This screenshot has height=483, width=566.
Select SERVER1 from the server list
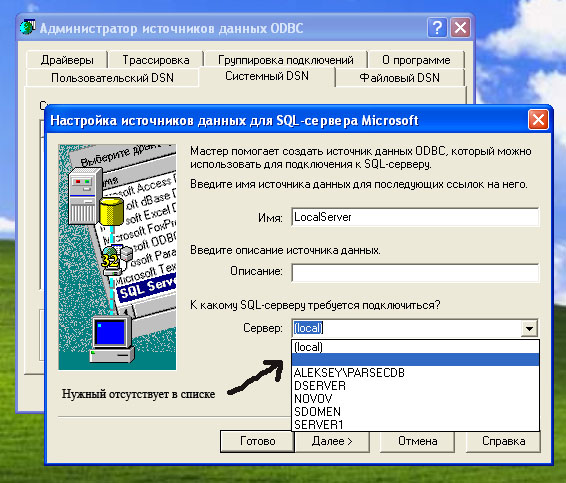pos(415,425)
